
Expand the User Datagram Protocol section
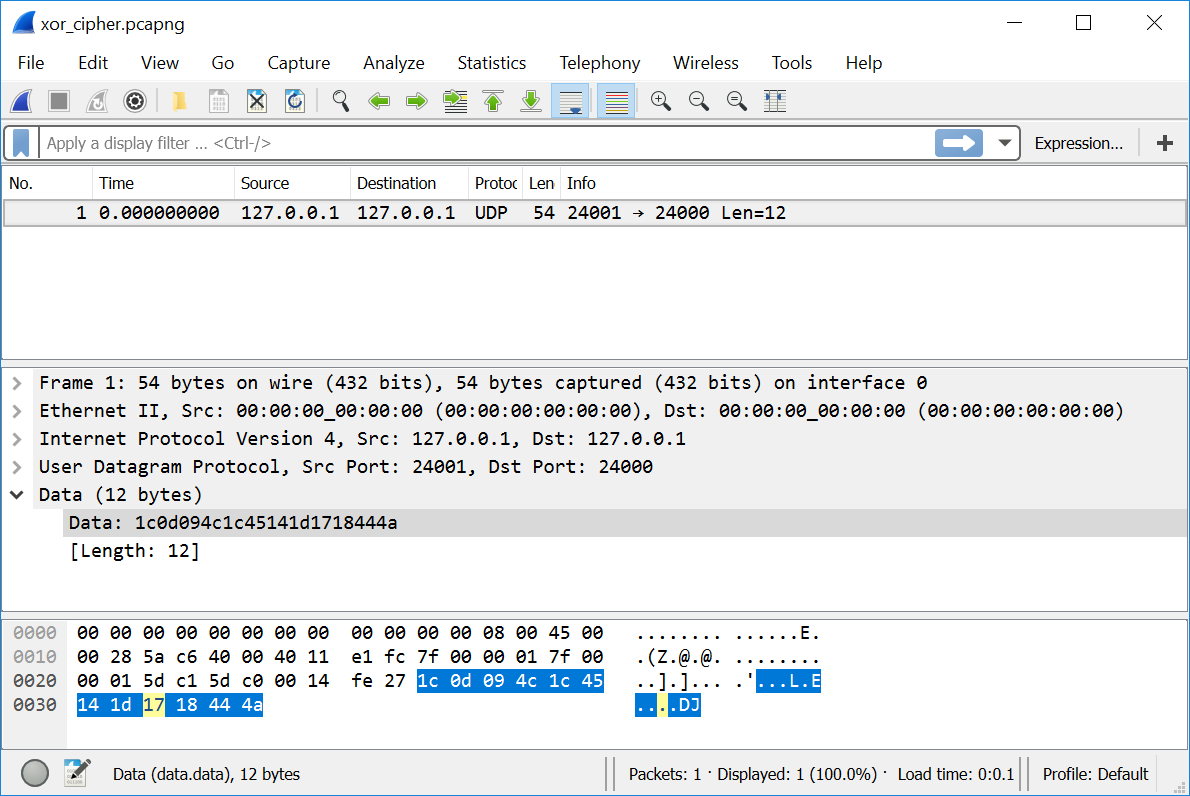click(17, 467)
